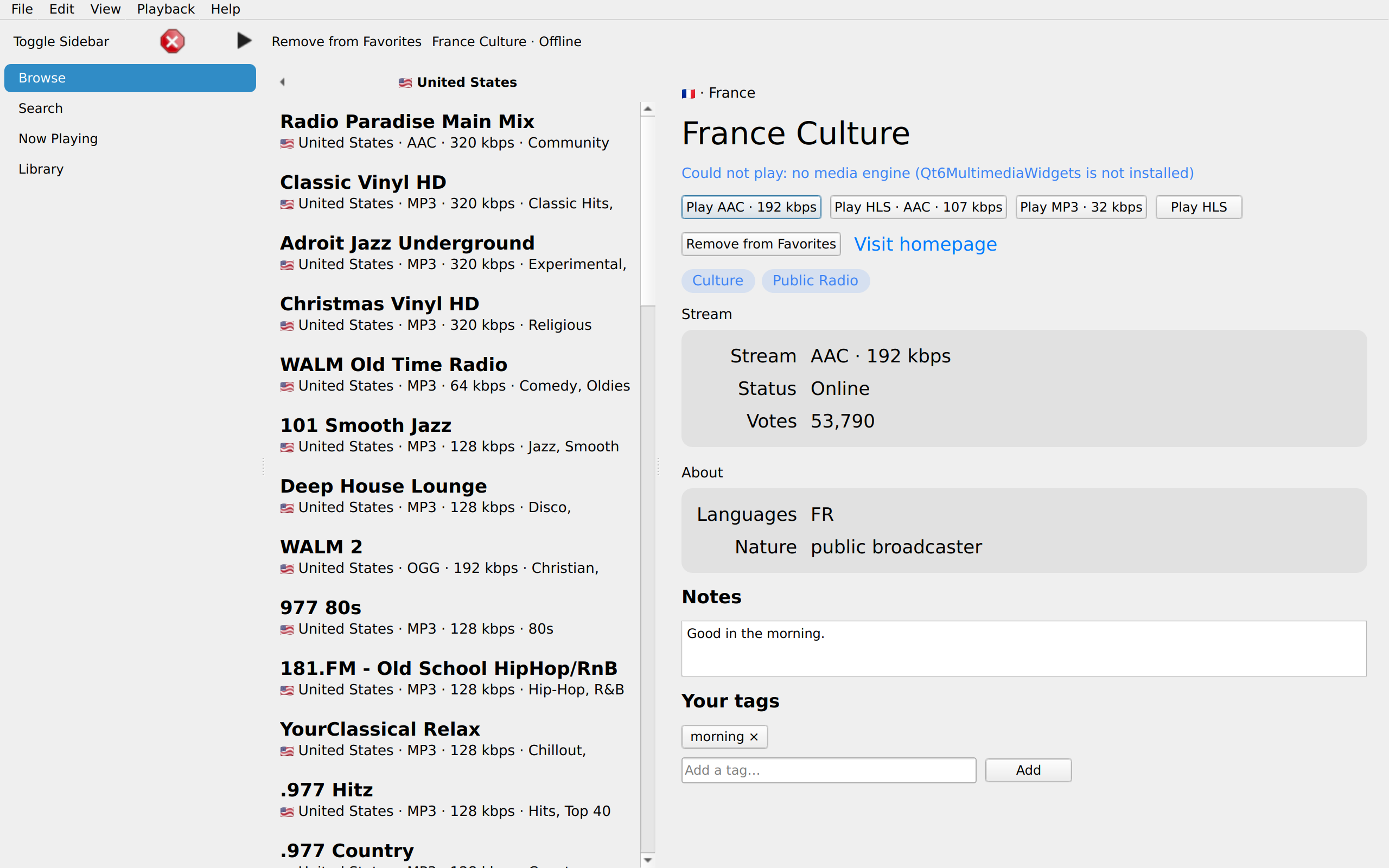The image size is (1389, 868).
Task: Open the Edit menu
Action: click(61, 9)
